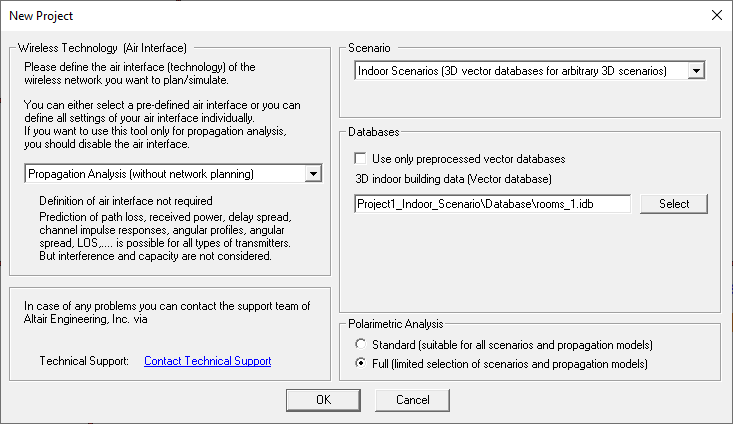Enable Use only preprocessed vector databases
Image resolution: width=733 pixels, height=424 pixels.
click(x=361, y=159)
